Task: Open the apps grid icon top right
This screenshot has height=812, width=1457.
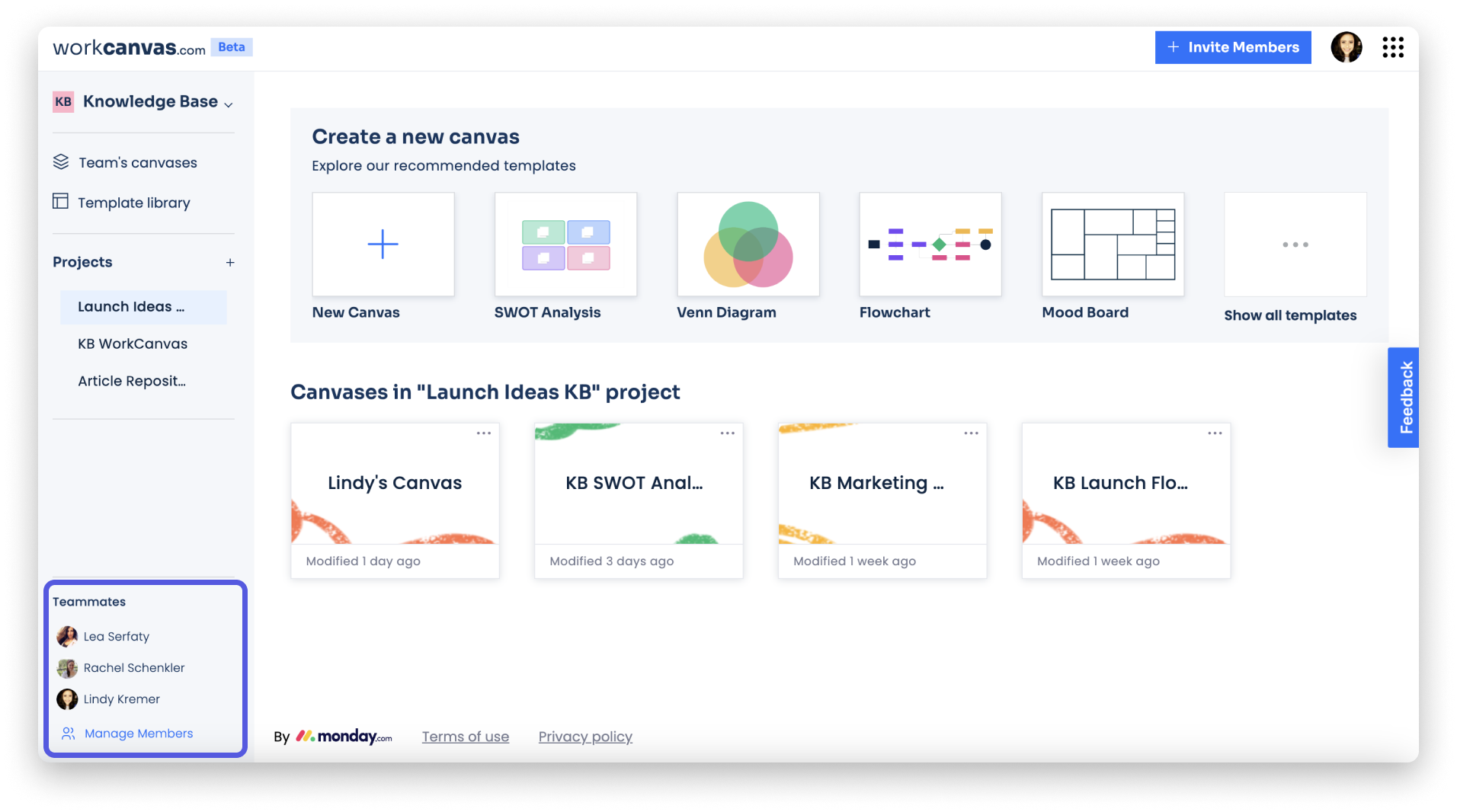Action: (1394, 47)
